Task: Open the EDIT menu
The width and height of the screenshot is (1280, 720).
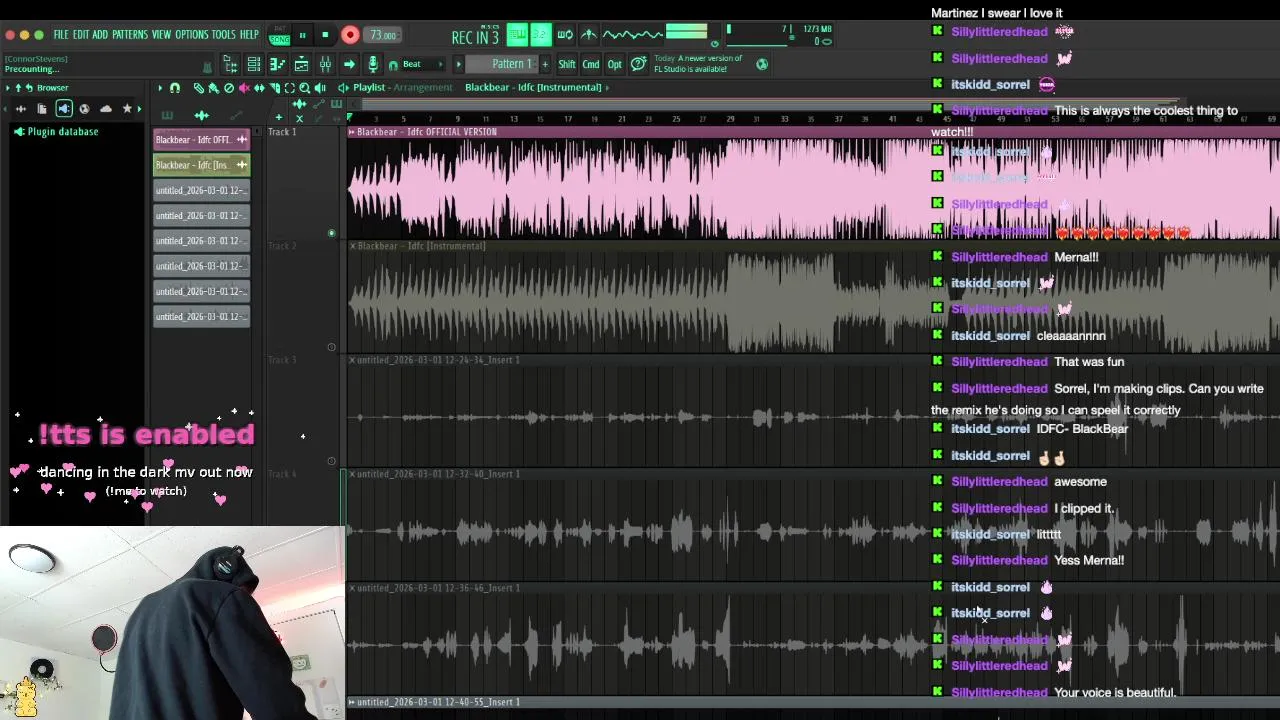Action: pos(81,34)
